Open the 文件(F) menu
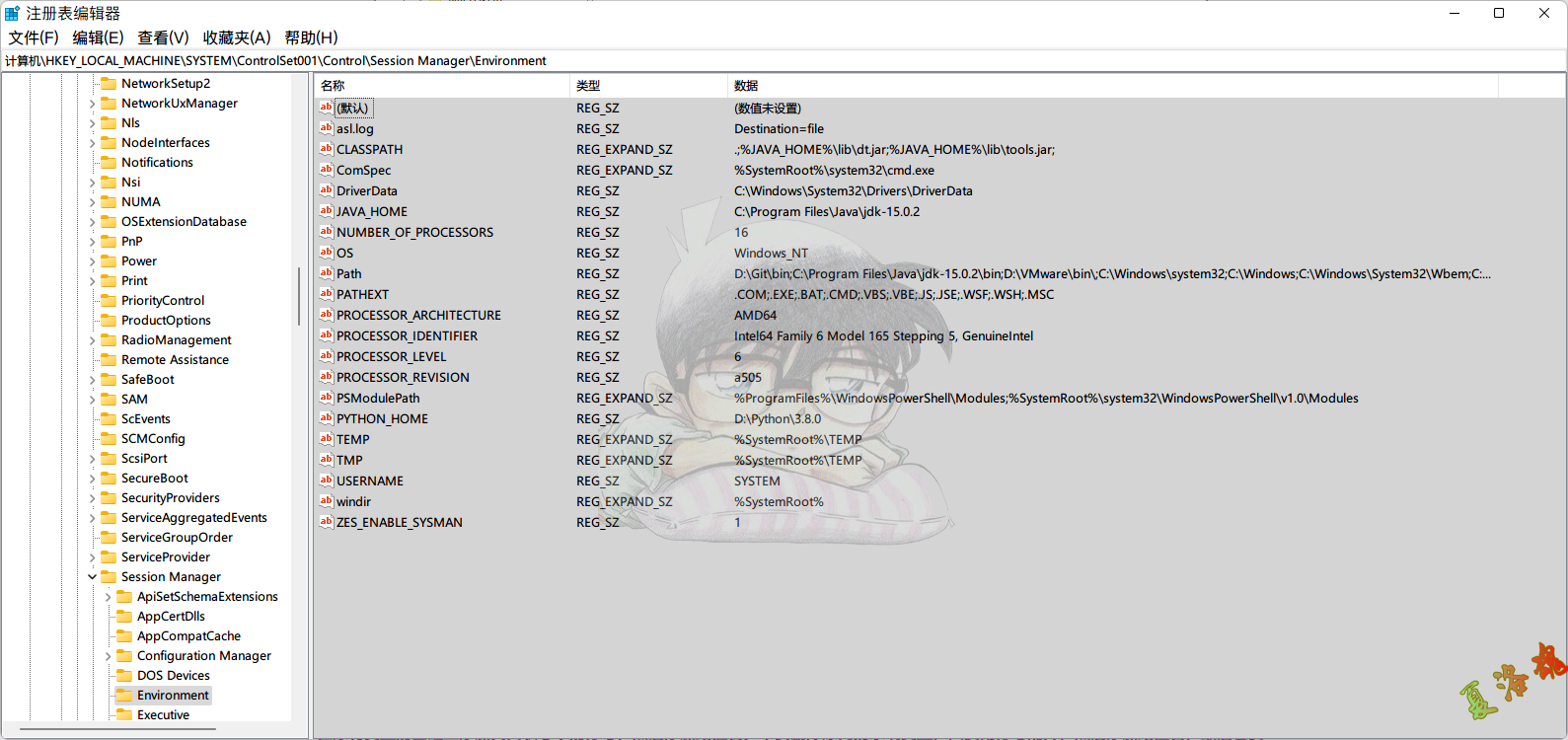The width and height of the screenshot is (1568, 740). pos(34,37)
